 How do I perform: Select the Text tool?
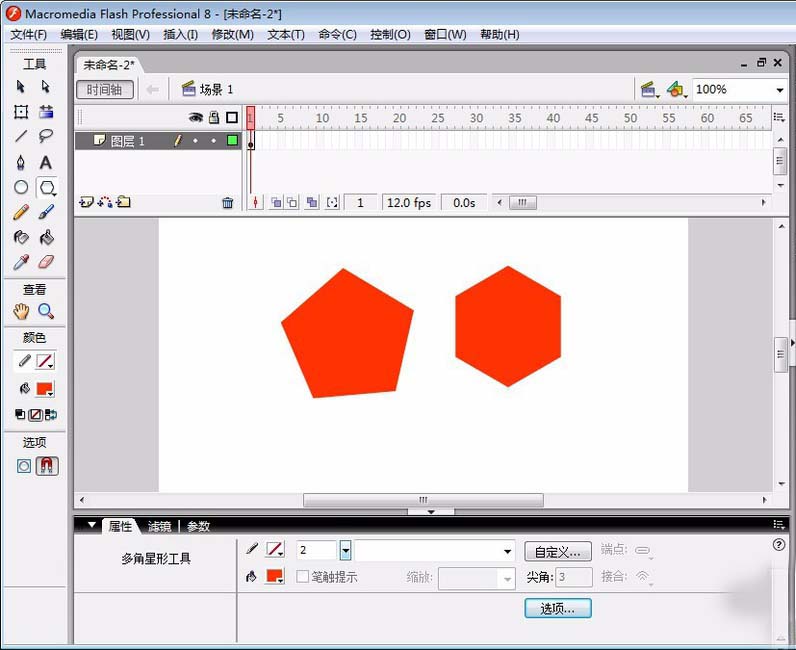click(46, 162)
